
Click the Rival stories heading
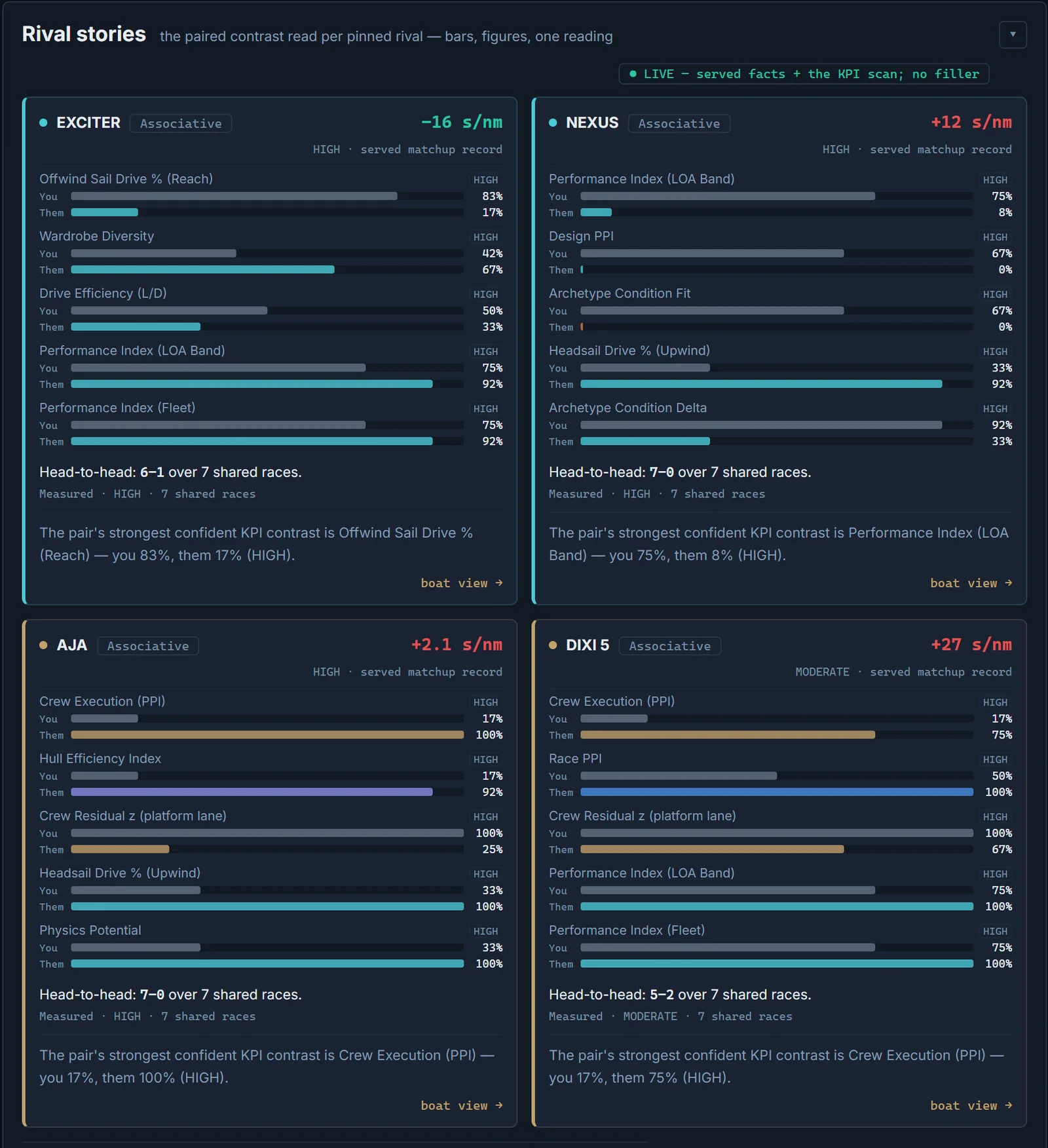84,34
